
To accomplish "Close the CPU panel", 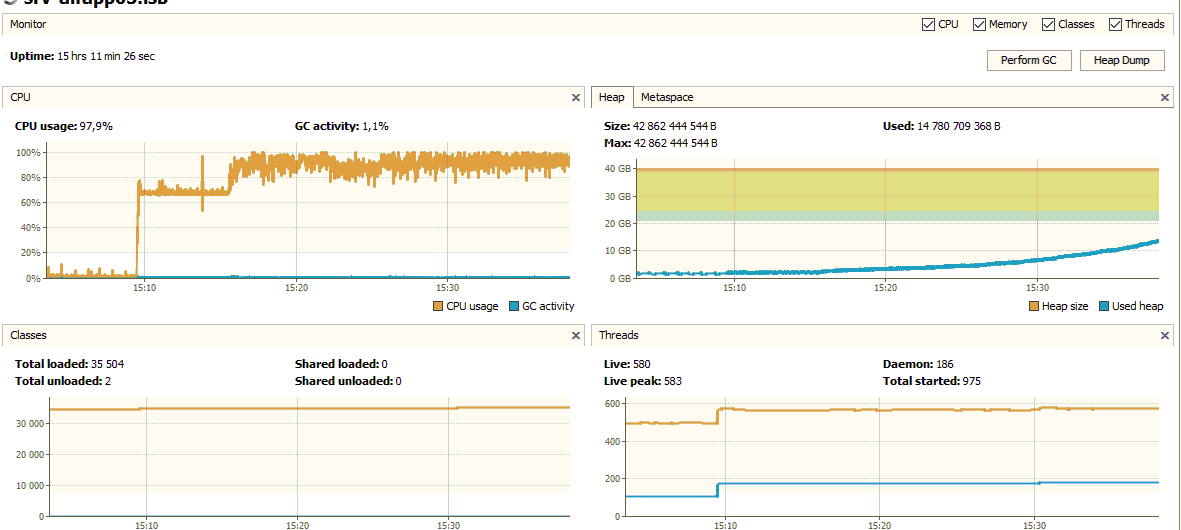I will 575,97.
